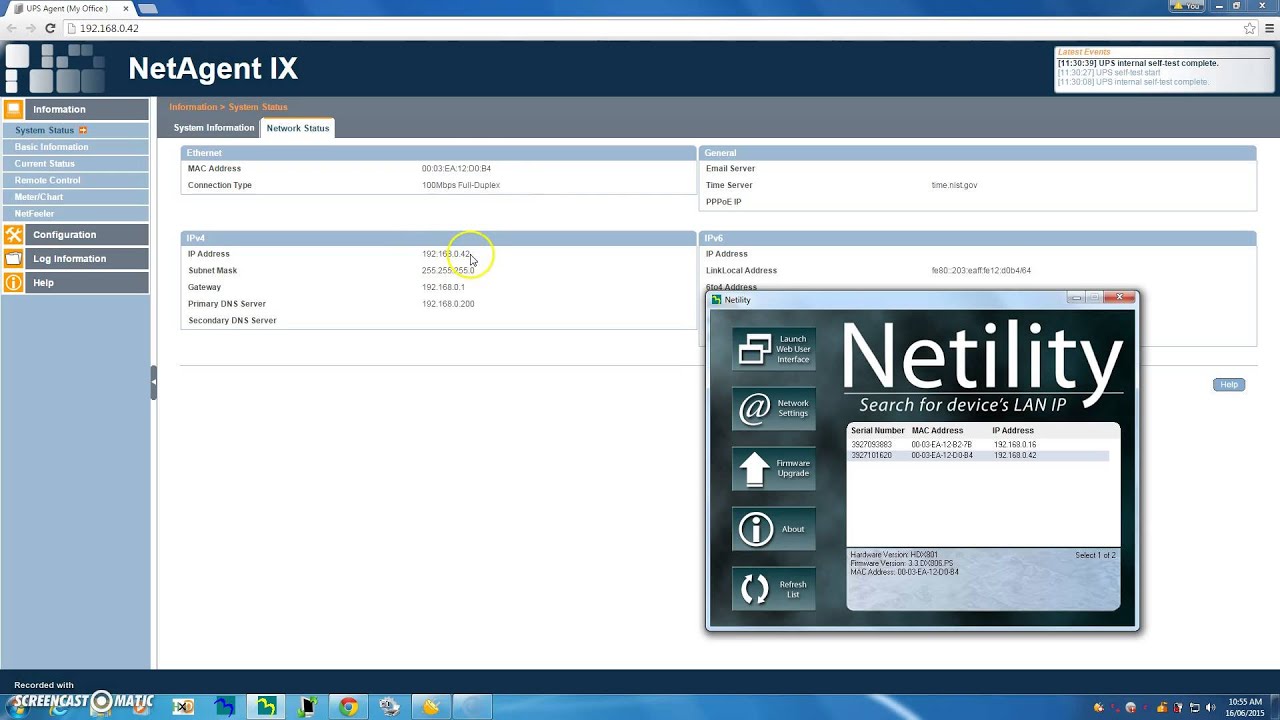
Task: Open Network Settings in the Netility window
Action: [x=774, y=409]
